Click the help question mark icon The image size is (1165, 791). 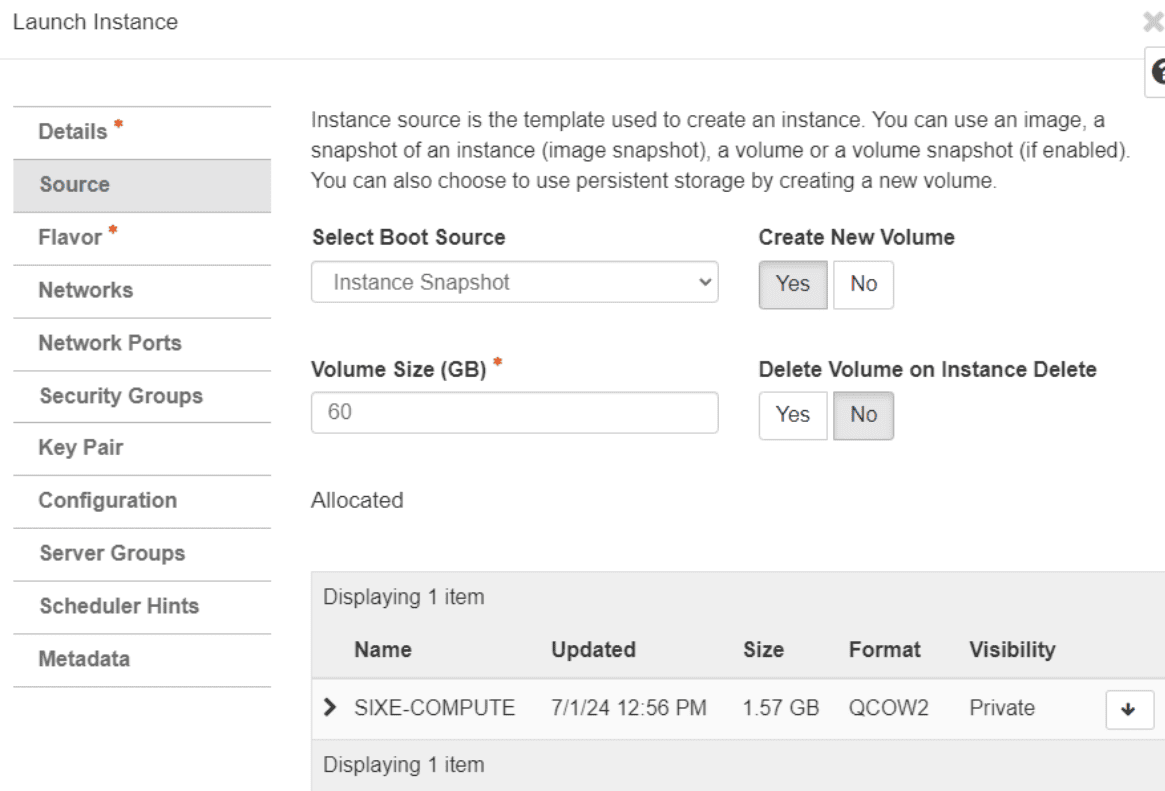(x=1158, y=73)
